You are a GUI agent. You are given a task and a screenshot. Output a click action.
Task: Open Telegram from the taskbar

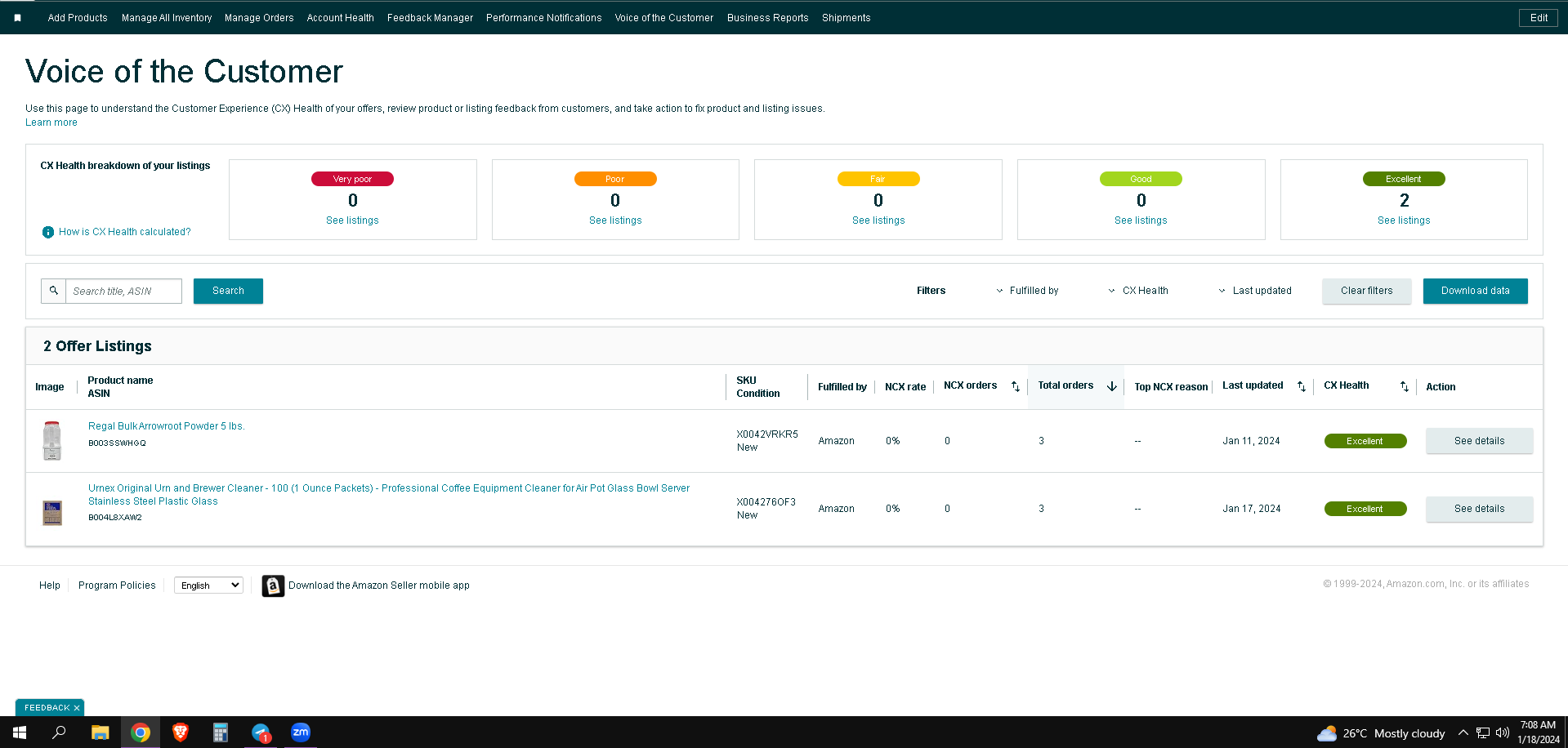(261, 732)
